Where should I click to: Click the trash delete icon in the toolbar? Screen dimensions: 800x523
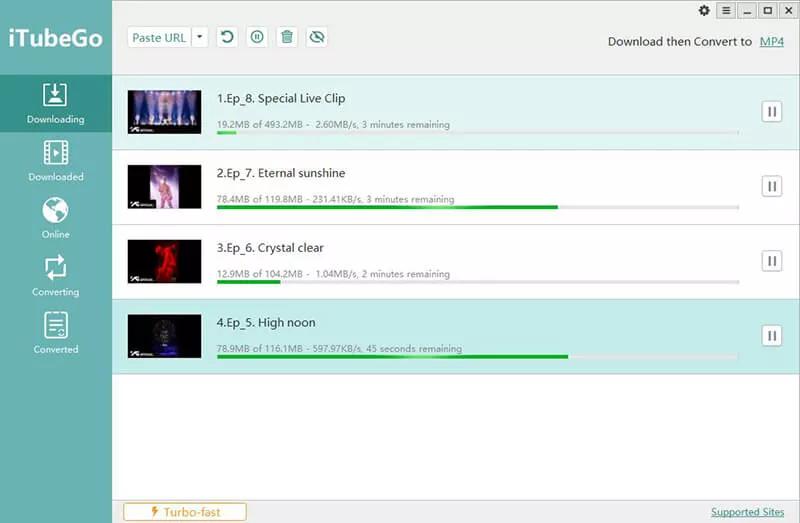coord(287,37)
